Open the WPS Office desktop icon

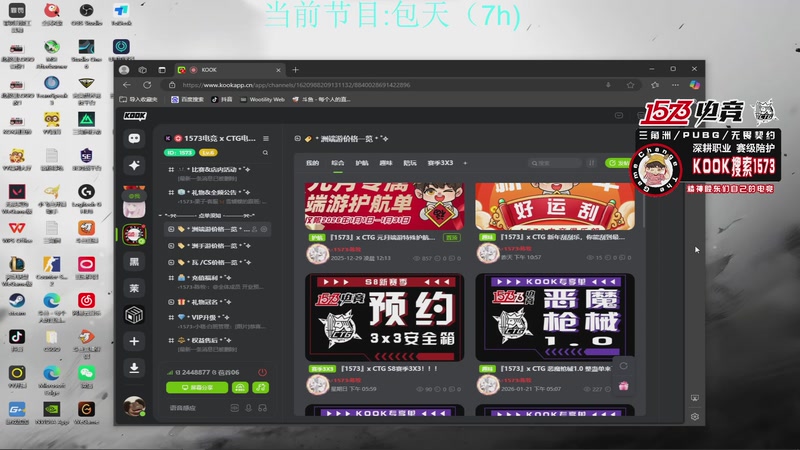click(x=17, y=231)
